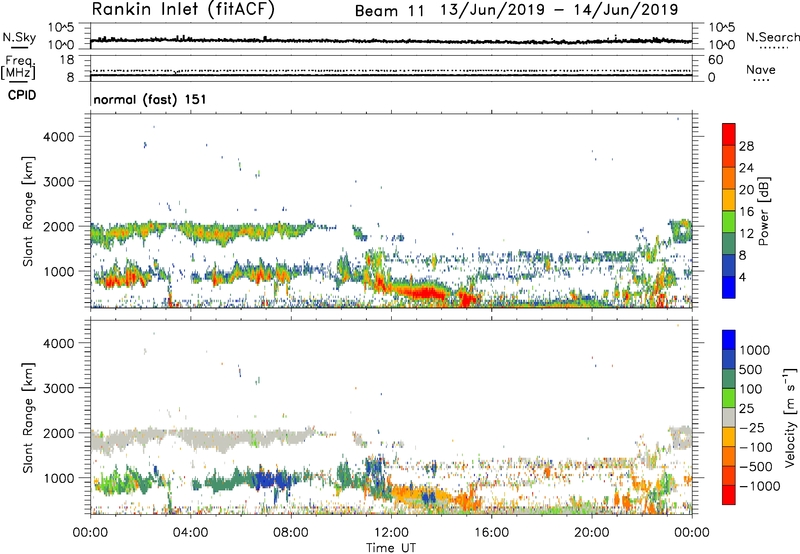Click the power panel 'Slant Range [km]' label
800x554 pixels.
[28, 212]
